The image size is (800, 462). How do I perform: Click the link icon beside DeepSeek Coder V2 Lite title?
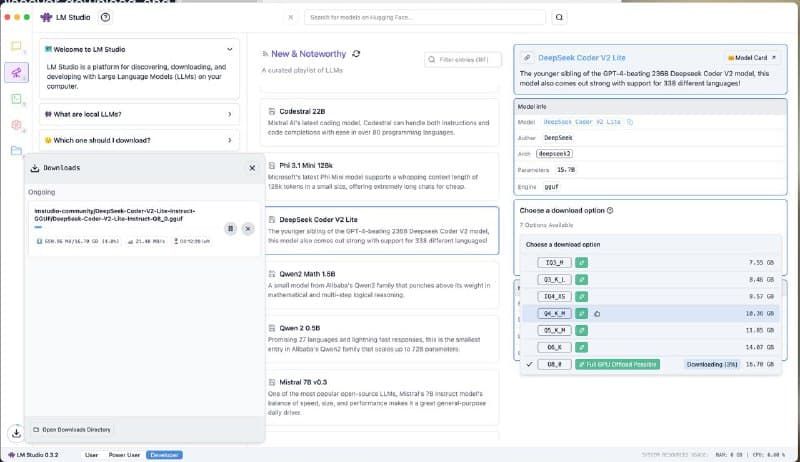pyautogui.click(x=528, y=58)
